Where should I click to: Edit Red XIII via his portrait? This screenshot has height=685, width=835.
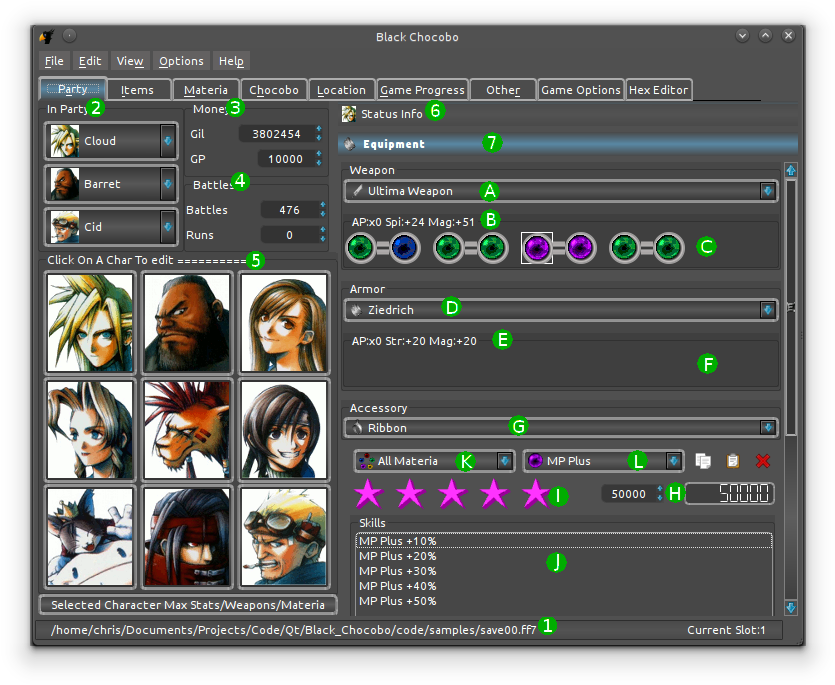point(187,430)
